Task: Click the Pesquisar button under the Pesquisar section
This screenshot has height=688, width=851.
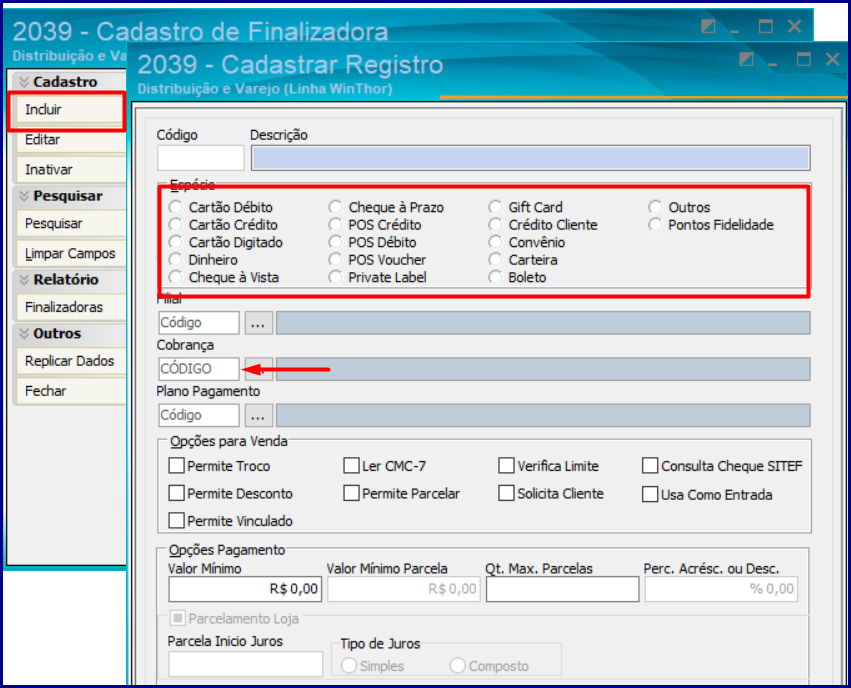Action: pyautogui.click(x=71, y=224)
